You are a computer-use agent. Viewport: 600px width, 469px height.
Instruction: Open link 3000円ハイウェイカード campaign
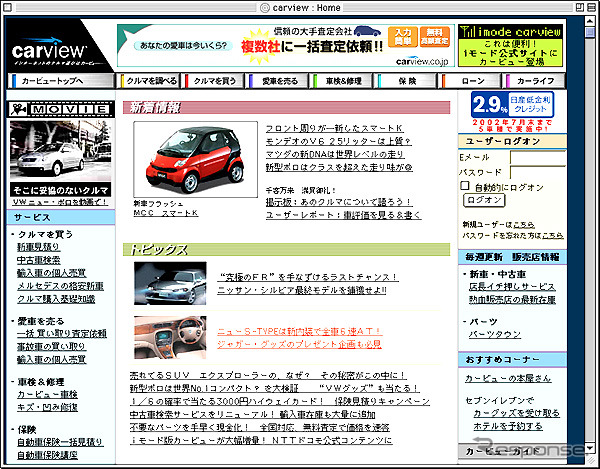pos(280,401)
